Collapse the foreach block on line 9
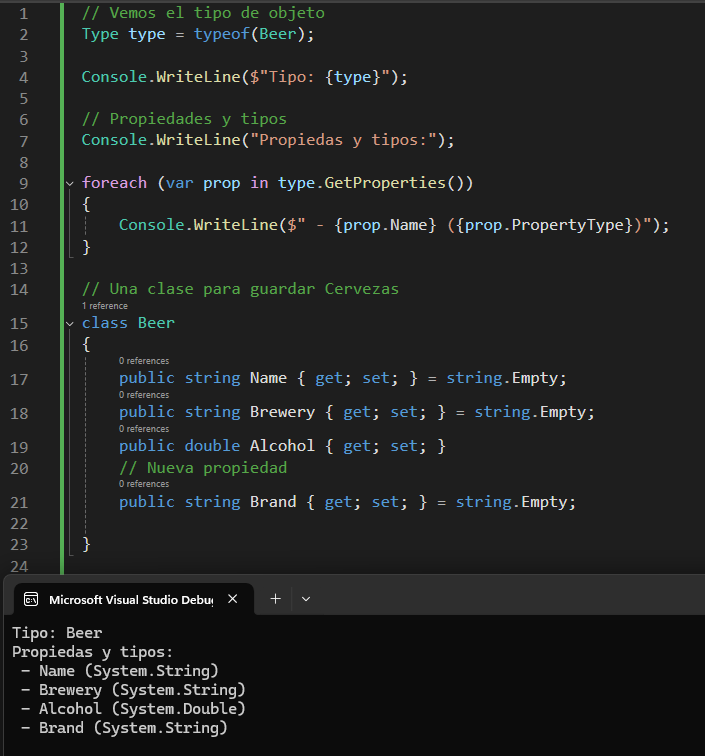Image resolution: width=705 pixels, height=756 pixels. point(70,184)
